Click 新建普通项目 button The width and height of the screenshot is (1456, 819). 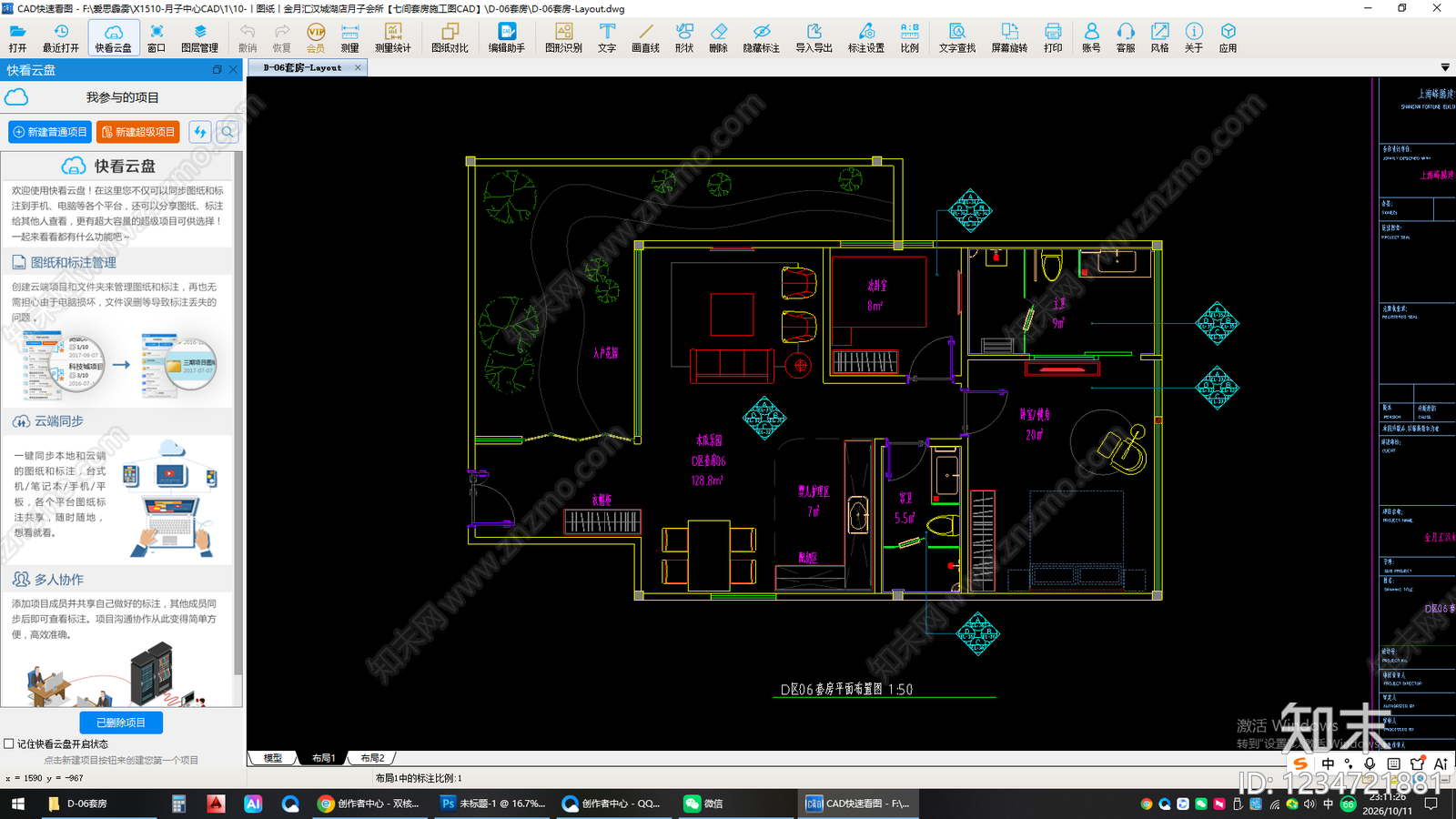[50, 132]
